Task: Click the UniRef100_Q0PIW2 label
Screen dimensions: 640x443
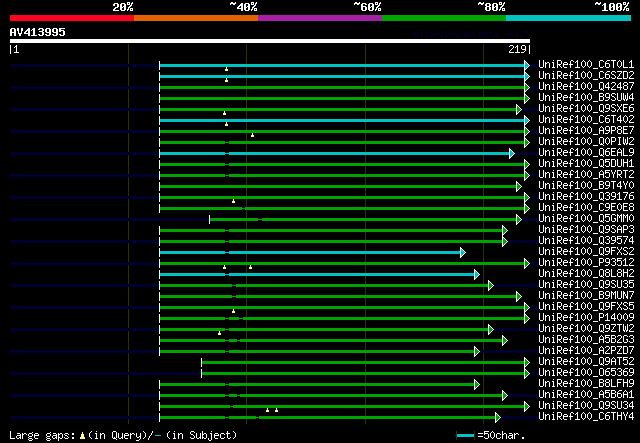Action: [586, 142]
